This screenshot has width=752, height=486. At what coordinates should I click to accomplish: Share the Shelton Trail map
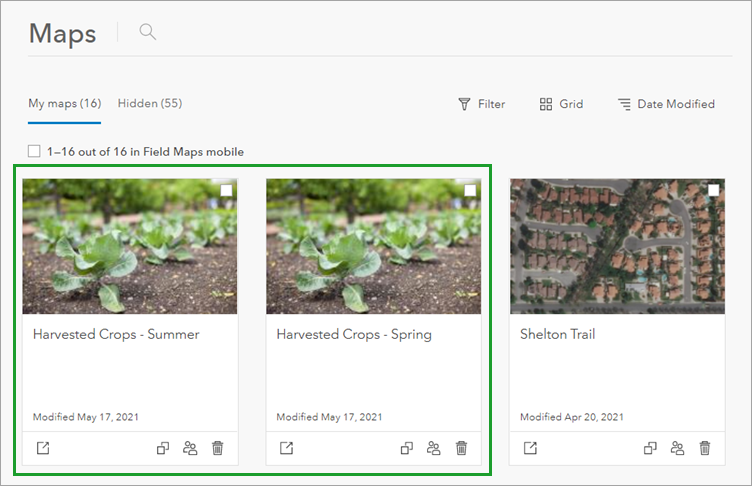point(677,448)
